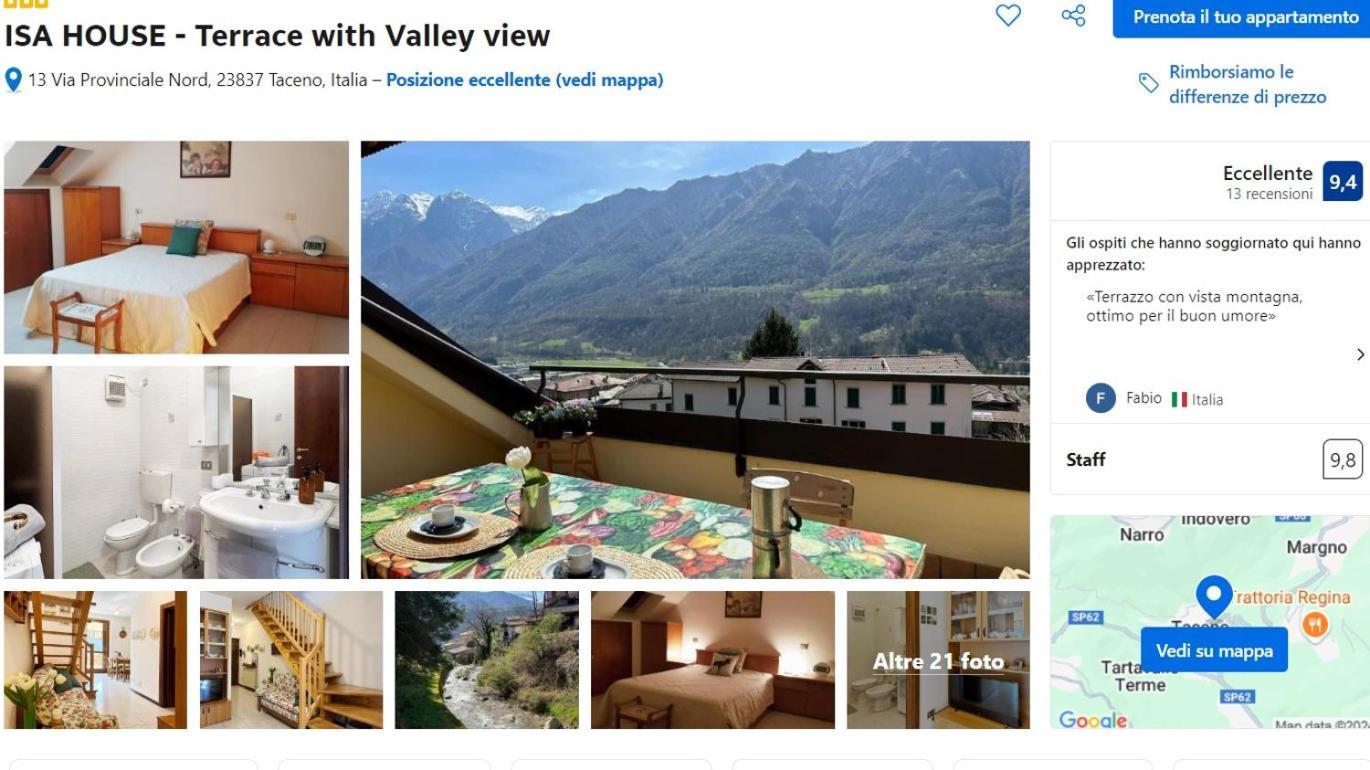Viewport: 1370px width, 770px height.
Task: Click the blue map marker pin
Action: pyautogui.click(x=1214, y=595)
